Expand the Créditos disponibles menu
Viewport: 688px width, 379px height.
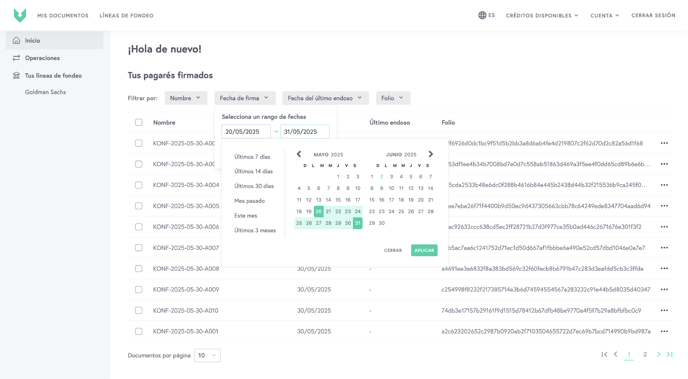coord(542,15)
